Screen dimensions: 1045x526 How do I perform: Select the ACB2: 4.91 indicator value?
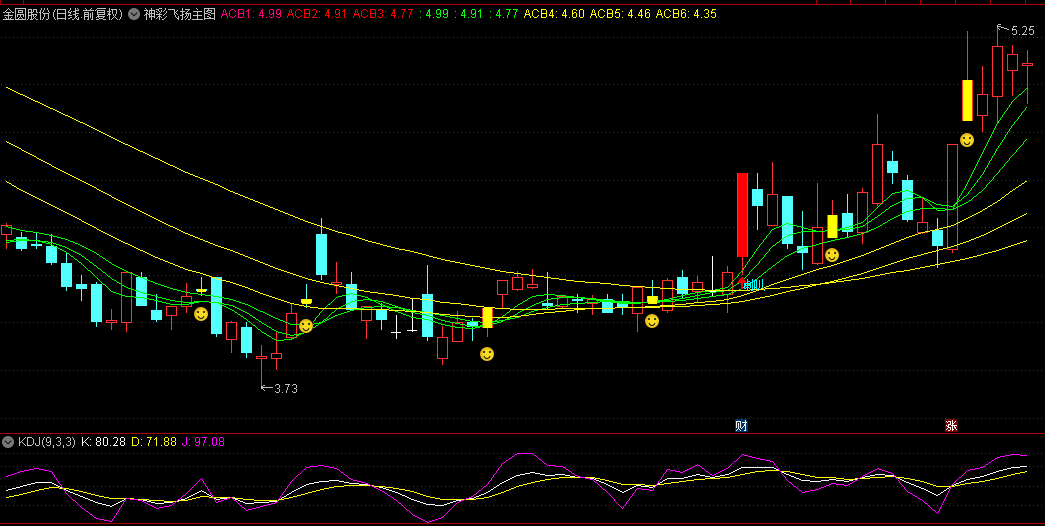tap(317, 14)
